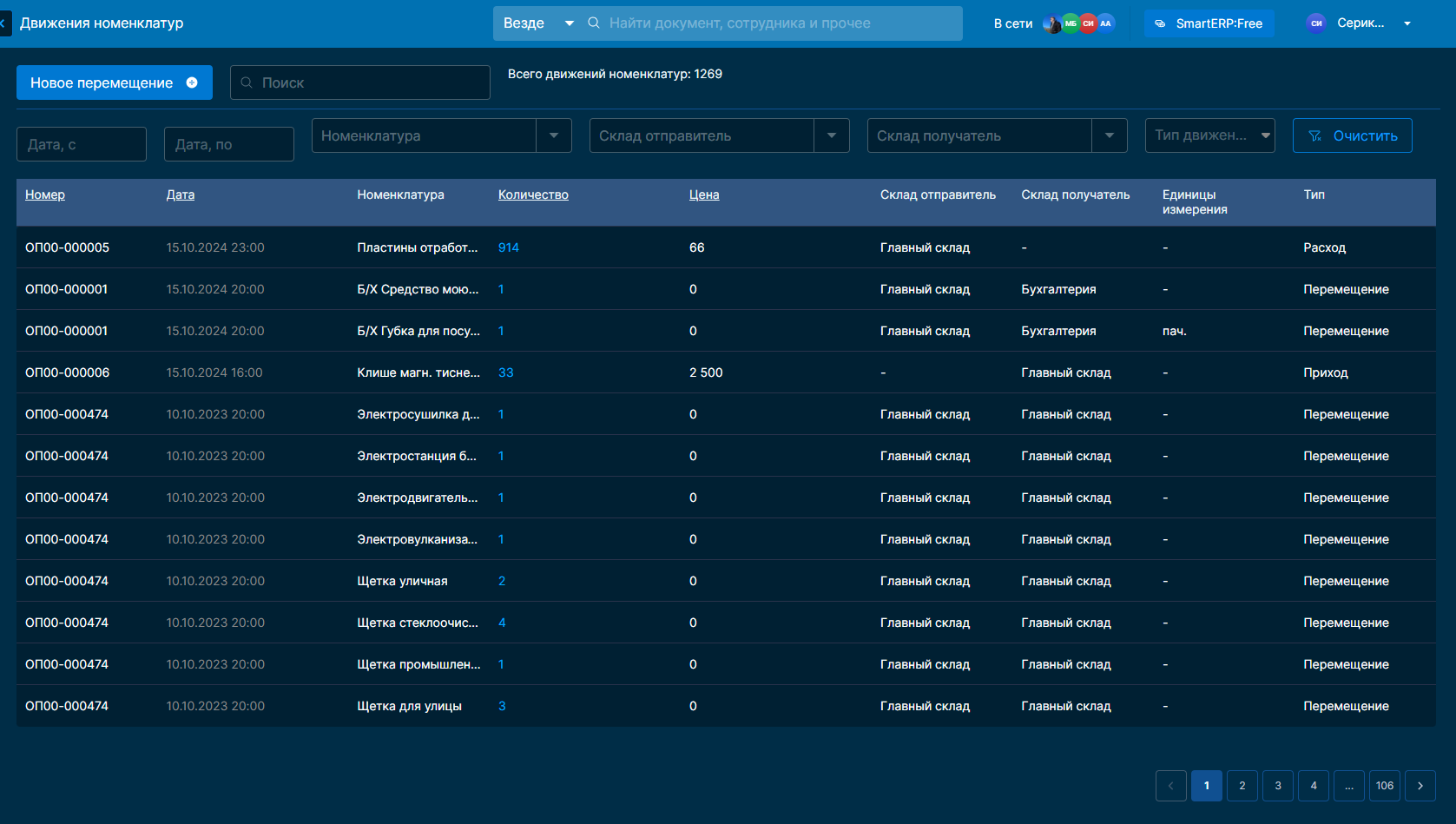Click the Дата, с date input field

point(82,144)
